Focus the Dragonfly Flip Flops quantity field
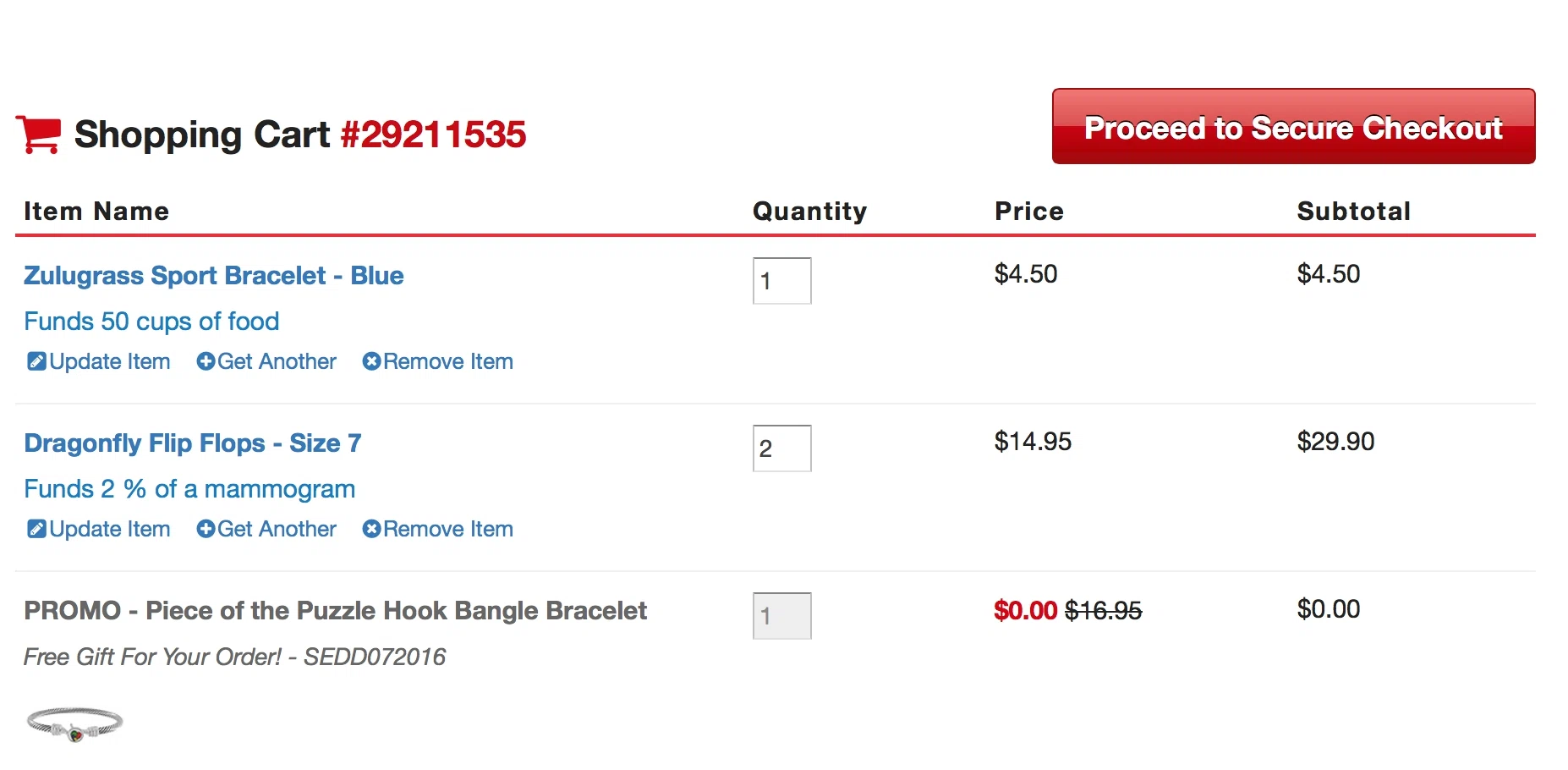This screenshot has width=1568, height=770. (782, 448)
